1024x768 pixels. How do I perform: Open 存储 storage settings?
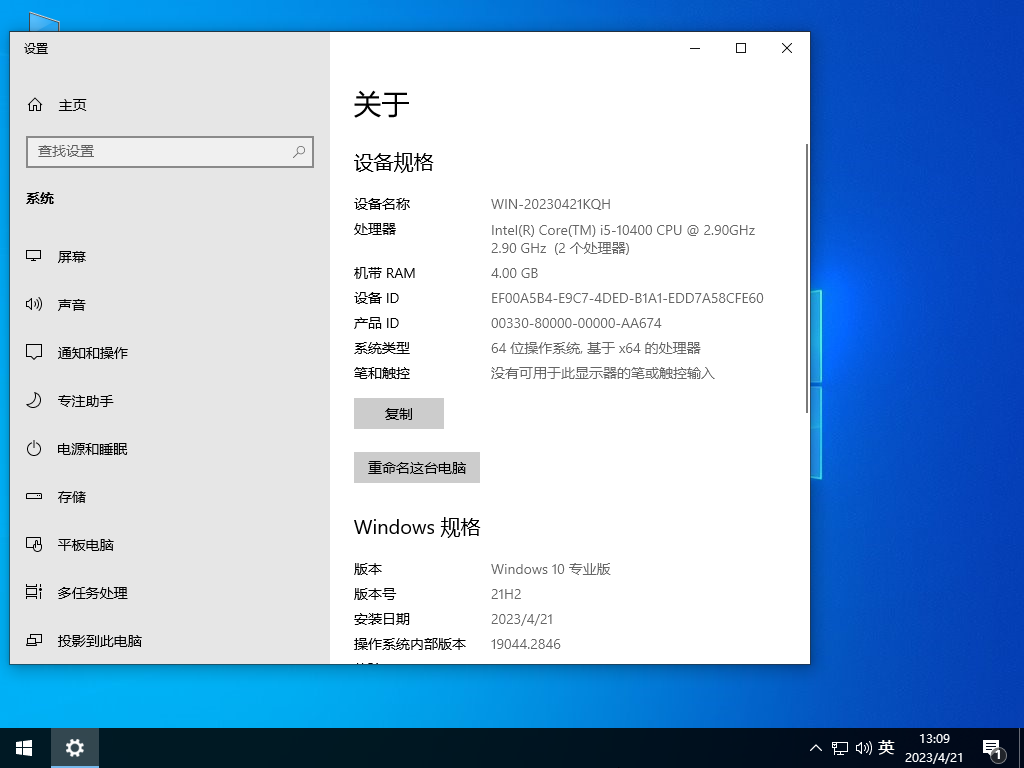[x=71, y=496]
